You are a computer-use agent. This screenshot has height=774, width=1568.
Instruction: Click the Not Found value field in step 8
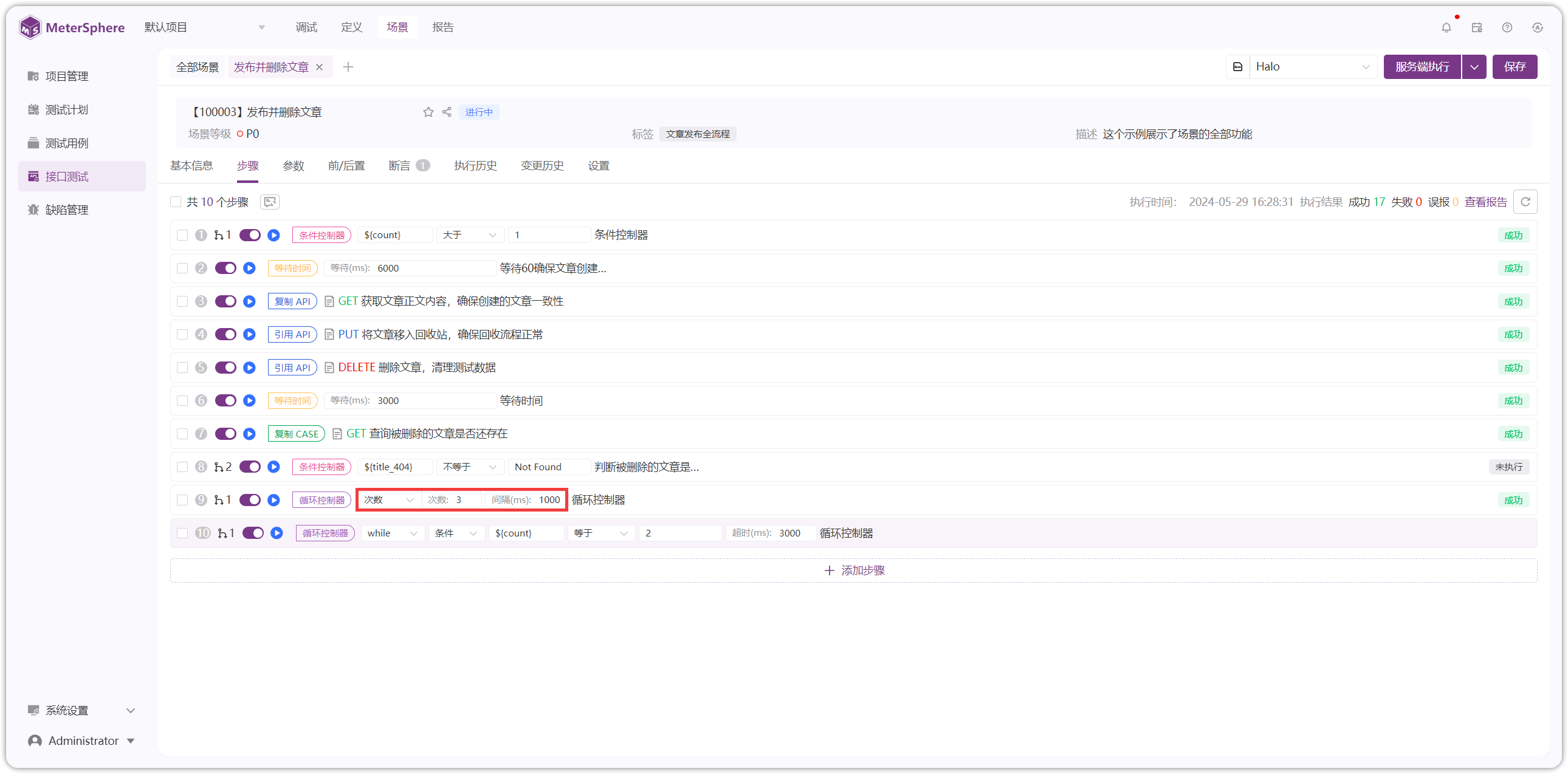point(549,467)
